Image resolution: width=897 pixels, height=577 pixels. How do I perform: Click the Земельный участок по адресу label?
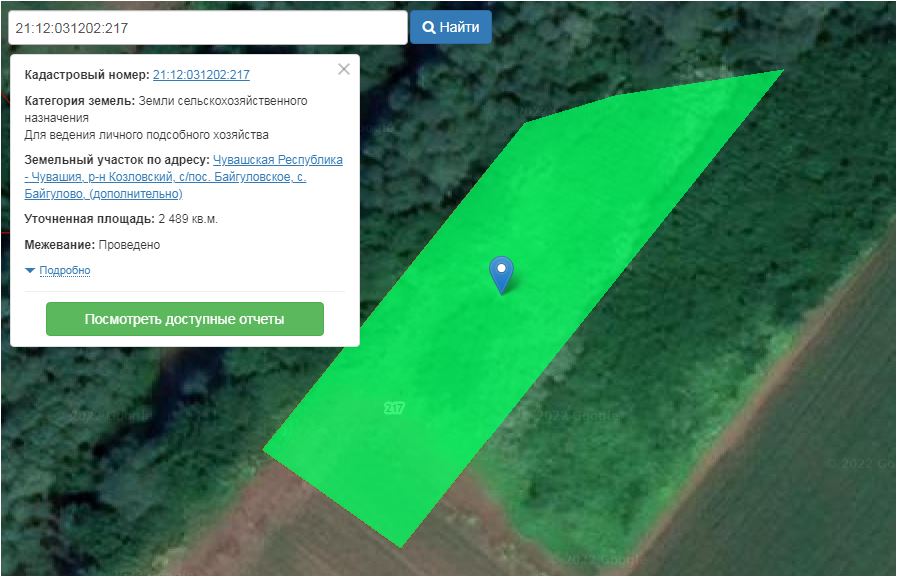point(116,160)
